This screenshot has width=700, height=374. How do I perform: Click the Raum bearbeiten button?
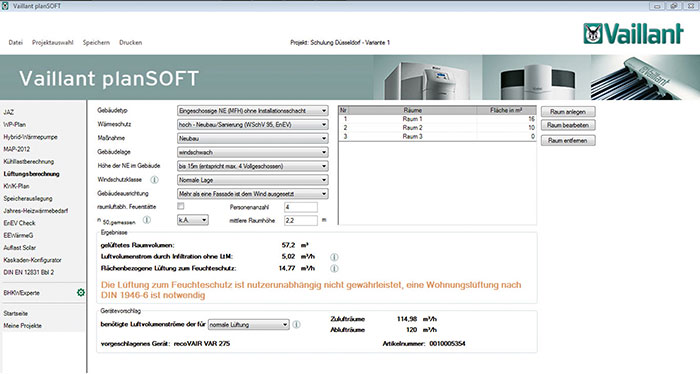click(x=568, y=125)
